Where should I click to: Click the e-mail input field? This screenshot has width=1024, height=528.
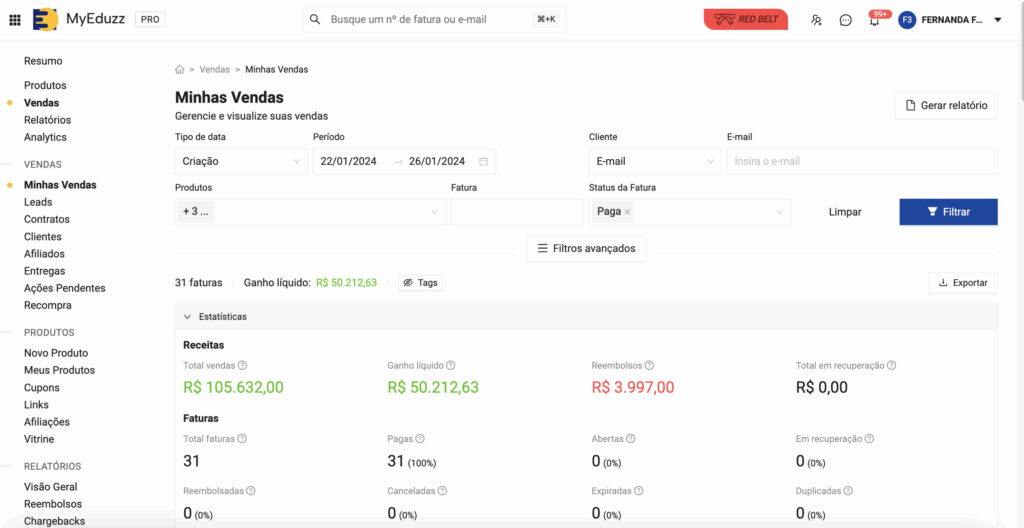(862, 161)
